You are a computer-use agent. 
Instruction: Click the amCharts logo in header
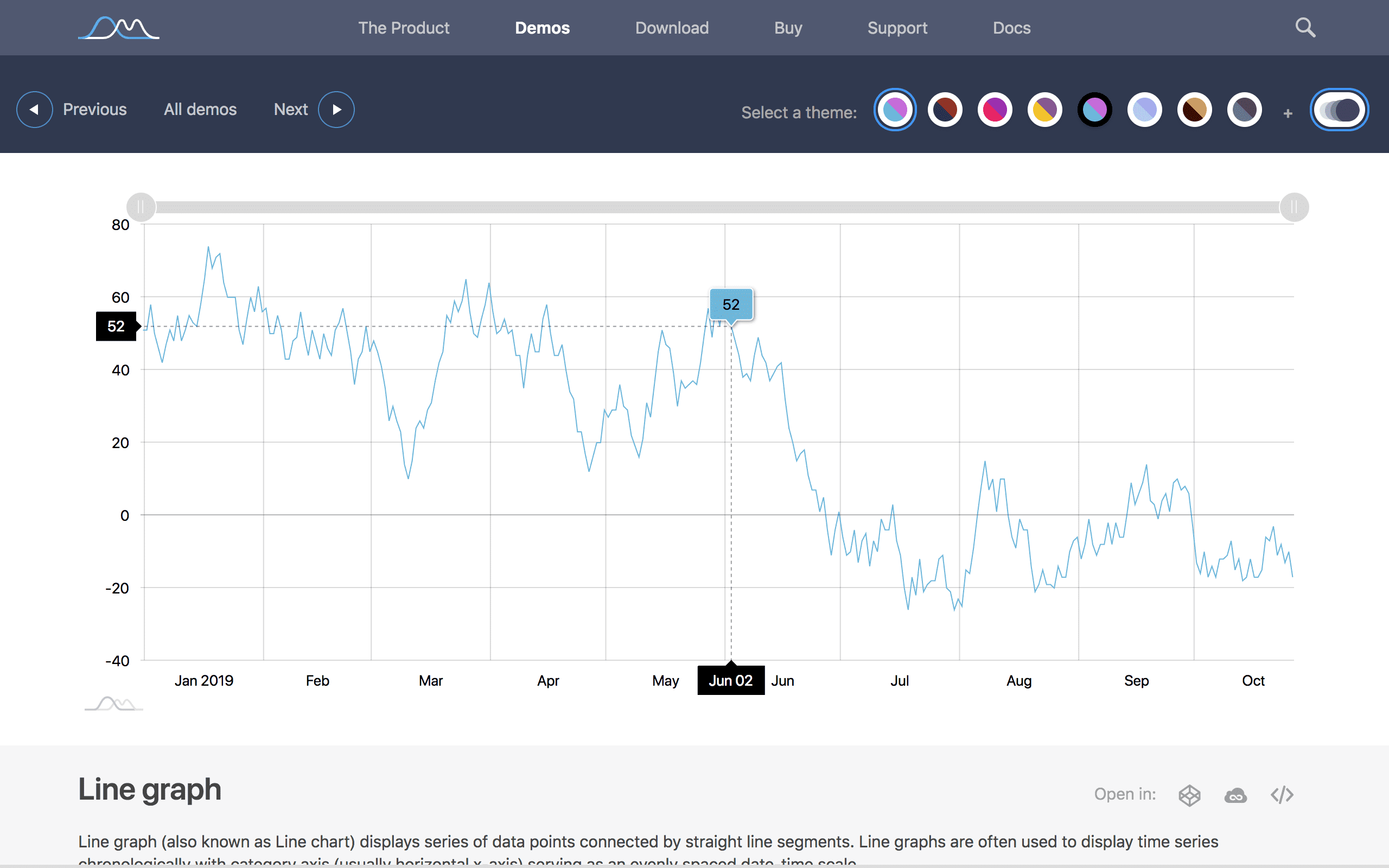[x=119, y=28]
